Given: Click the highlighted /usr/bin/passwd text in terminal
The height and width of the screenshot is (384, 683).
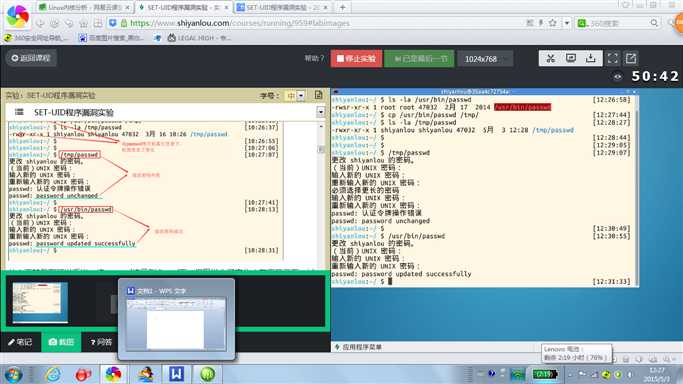Looking at the screenshot, I should click(522, 107).
